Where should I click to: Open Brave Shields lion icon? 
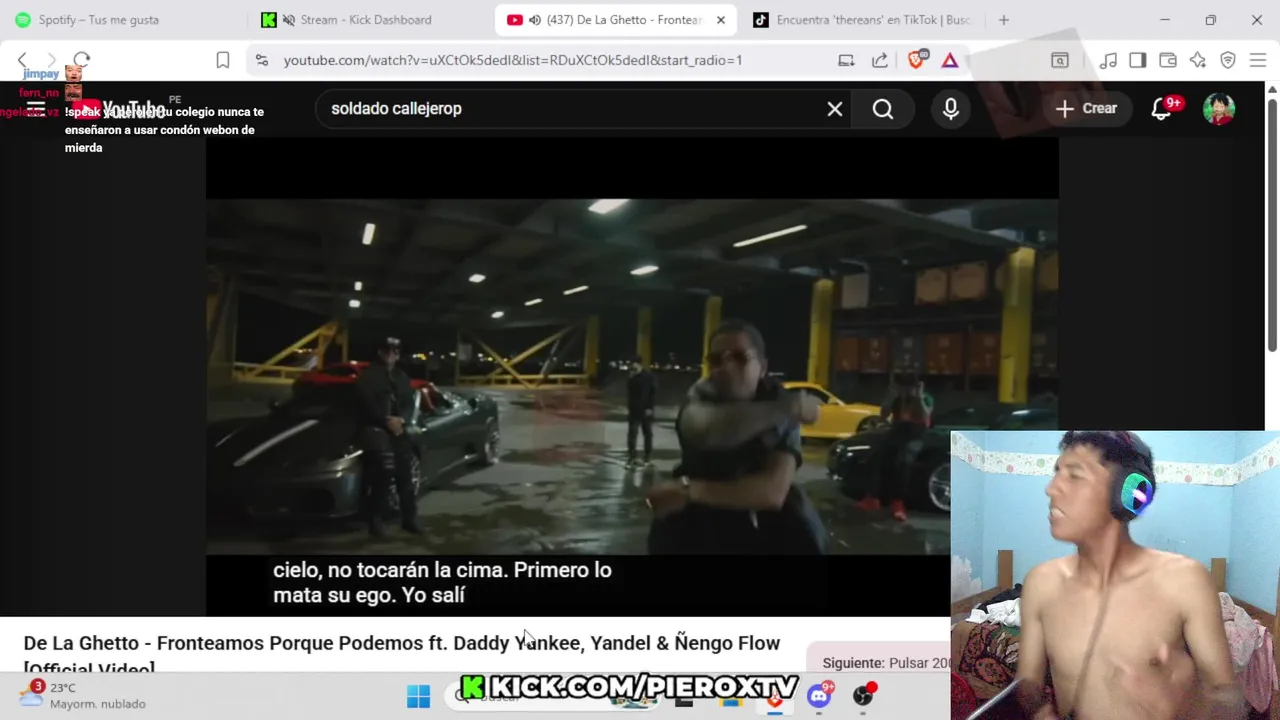coord(916,60)
